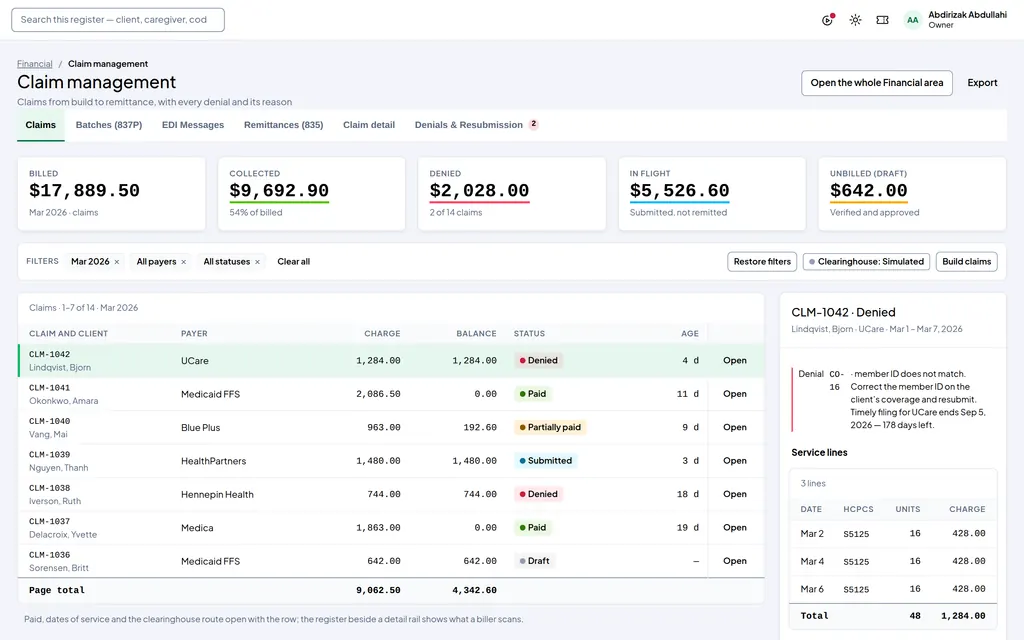1024x640 pixels.
Task: Click the Mar 6 service line
Action: (893, 589)
